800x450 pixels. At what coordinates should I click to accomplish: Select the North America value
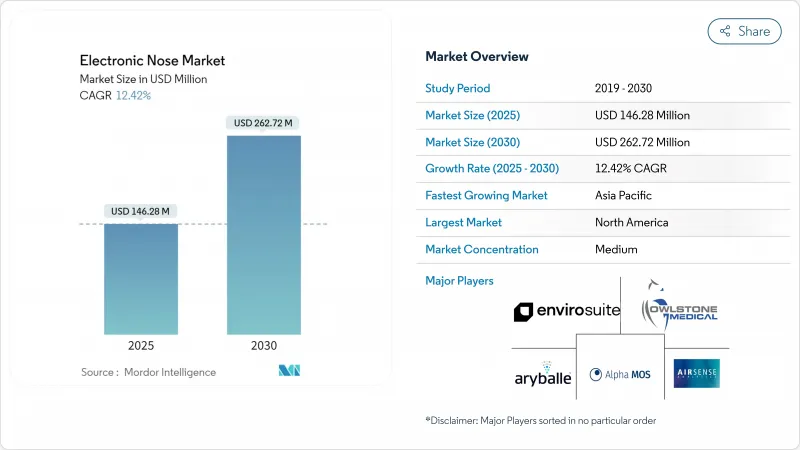(631, 223)
